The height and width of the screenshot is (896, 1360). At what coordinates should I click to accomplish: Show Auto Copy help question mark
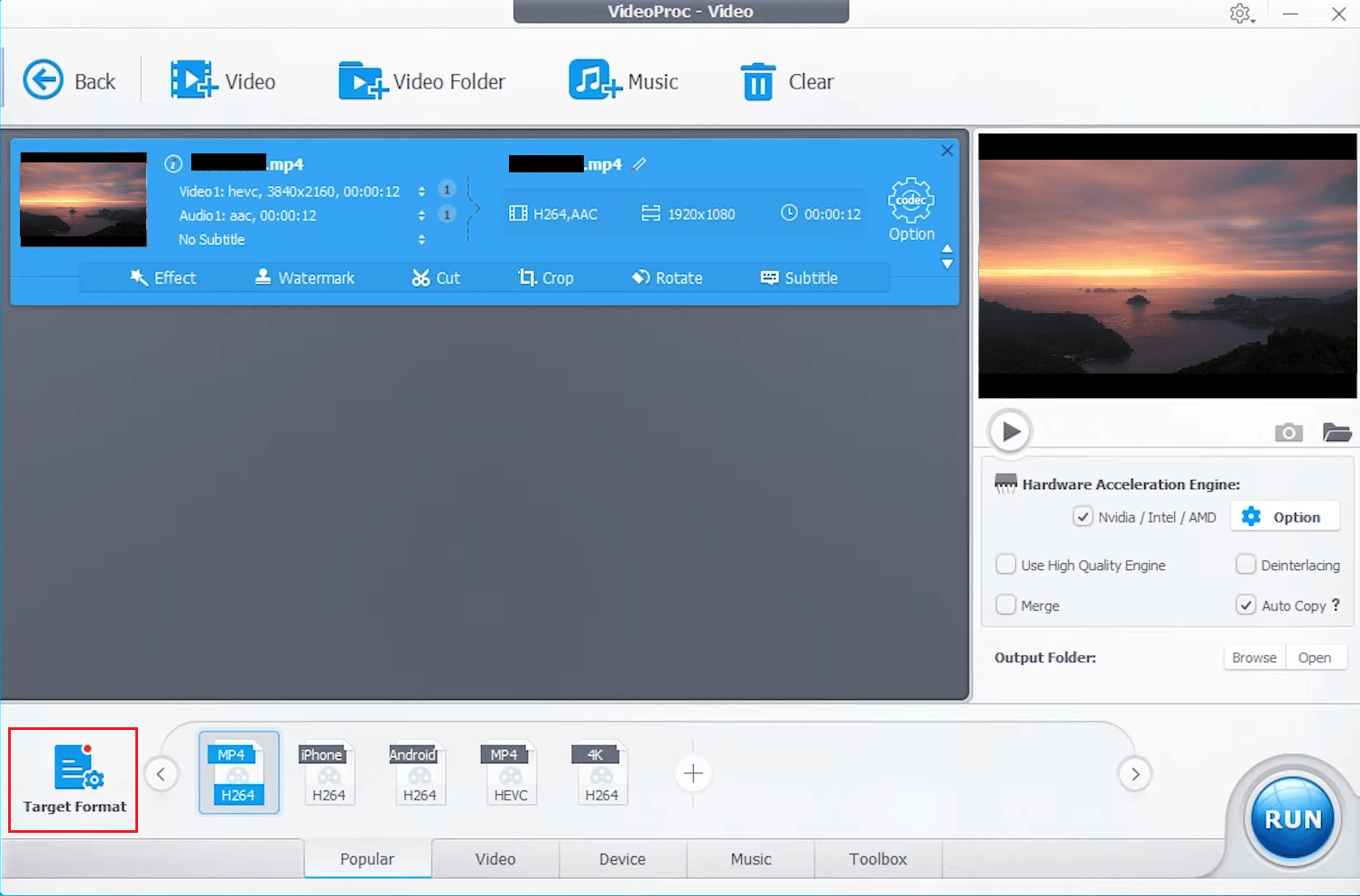tap(1336, 605)
